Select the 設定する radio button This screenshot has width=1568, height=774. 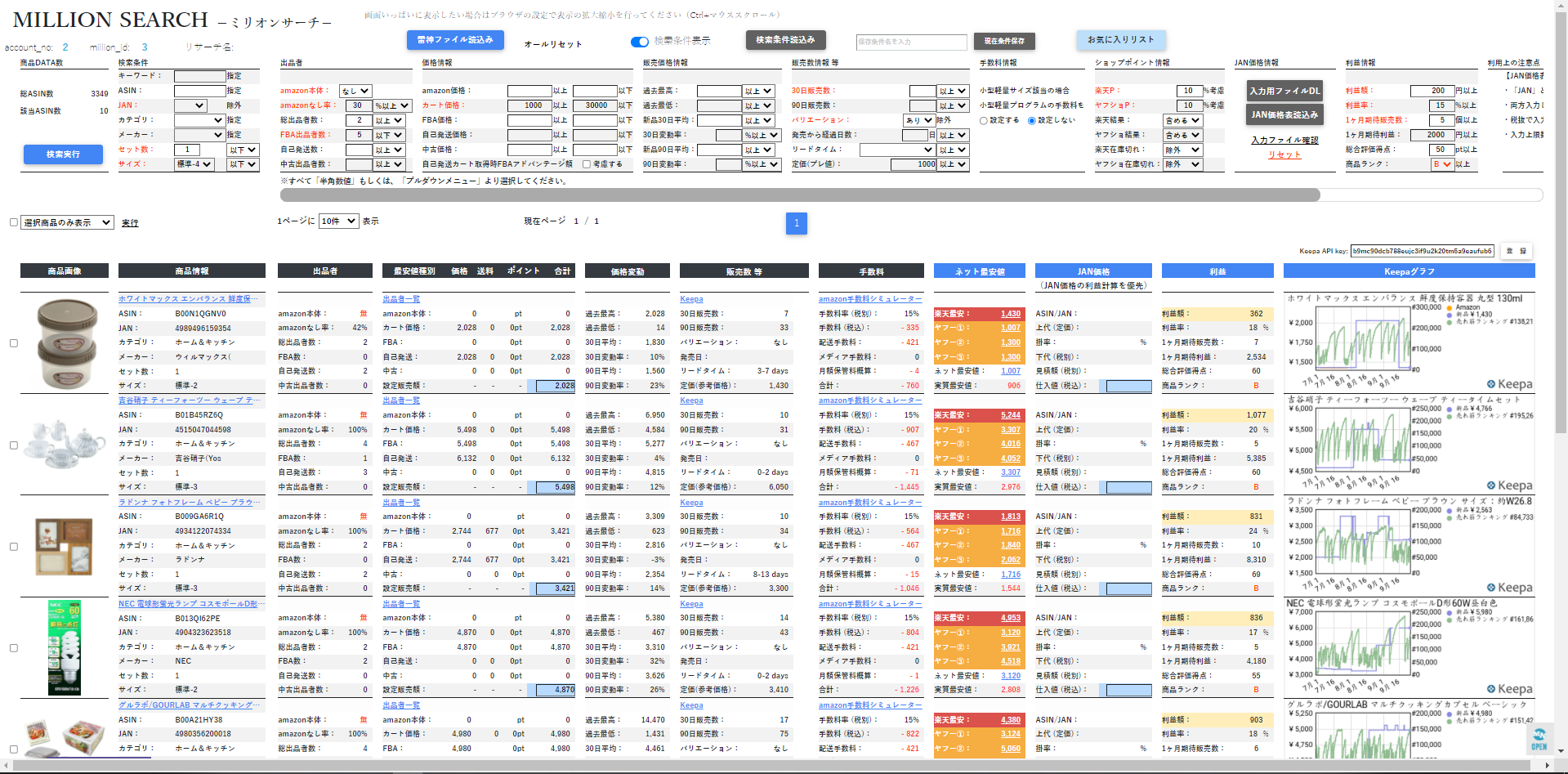tap(984, 120)
